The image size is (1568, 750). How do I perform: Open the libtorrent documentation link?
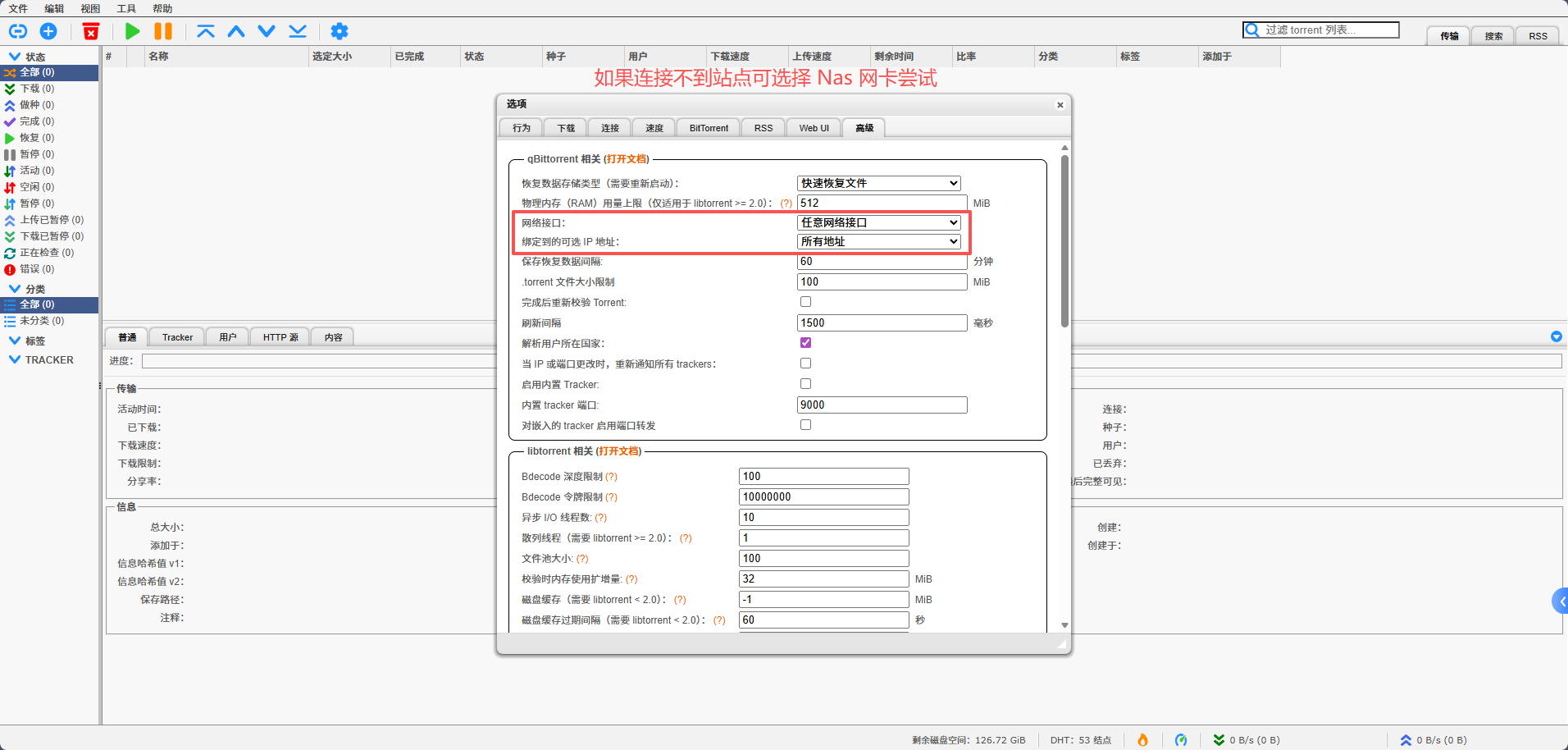[x=618, y=451]
